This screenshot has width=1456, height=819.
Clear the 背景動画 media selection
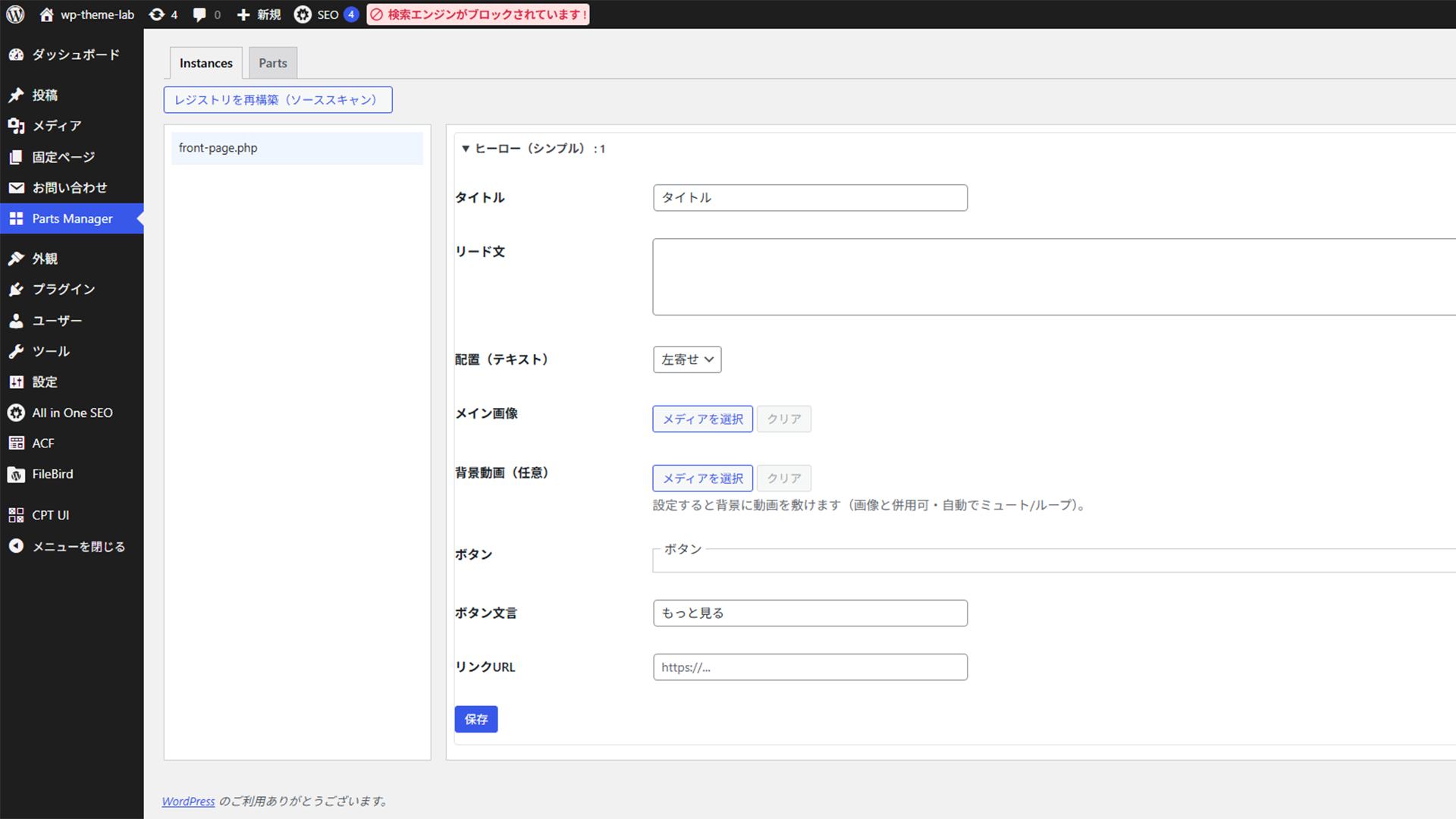coord(783,479)
